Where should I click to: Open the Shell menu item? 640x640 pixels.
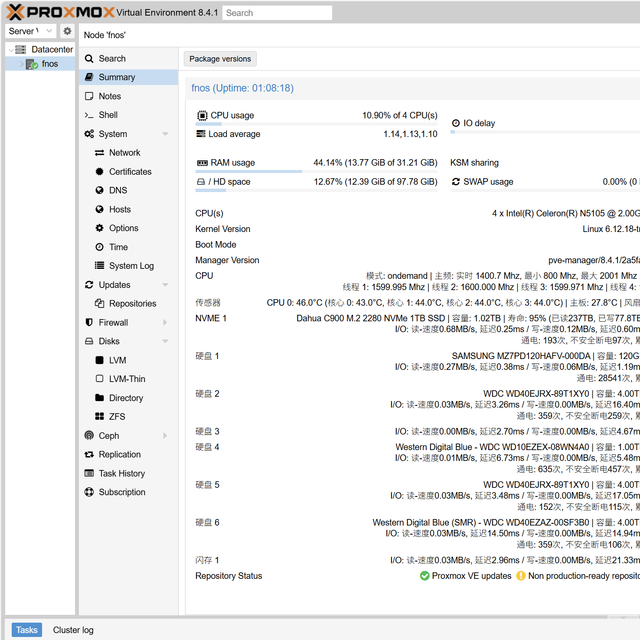pyautogui.click(x=129, y=115)
